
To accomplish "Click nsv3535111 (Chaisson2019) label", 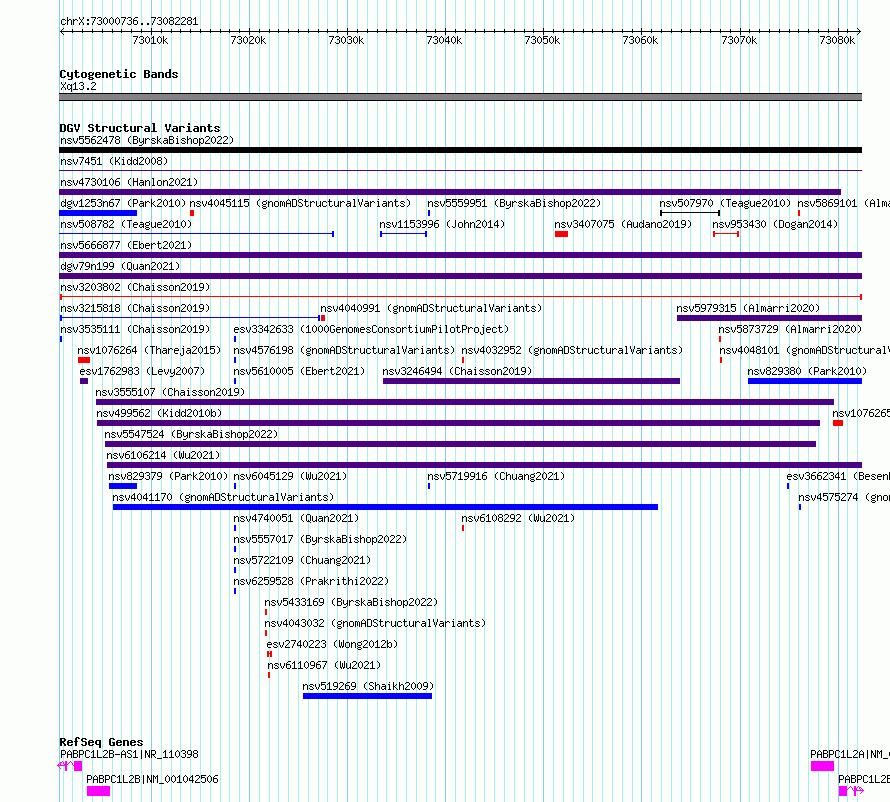I will click(x=135, y=329).
